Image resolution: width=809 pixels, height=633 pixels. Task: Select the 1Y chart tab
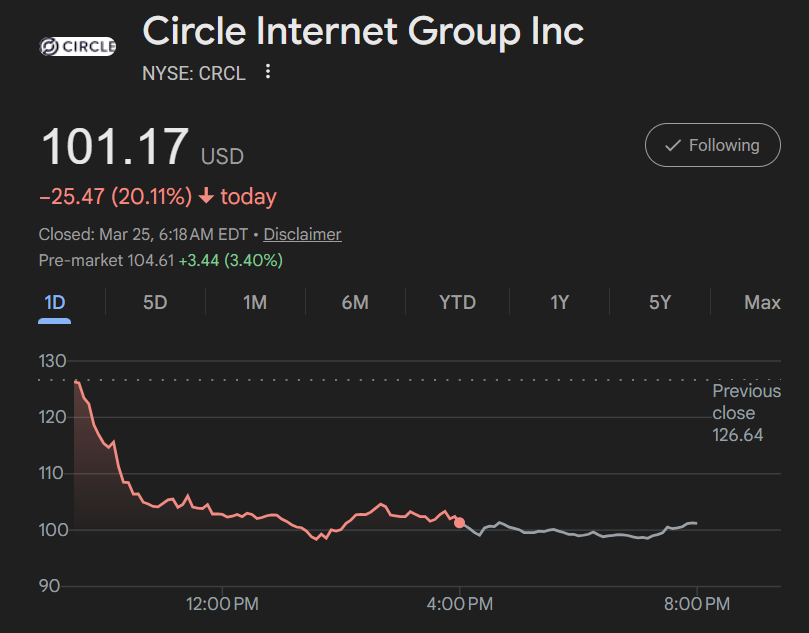click(x=558, y=302)
